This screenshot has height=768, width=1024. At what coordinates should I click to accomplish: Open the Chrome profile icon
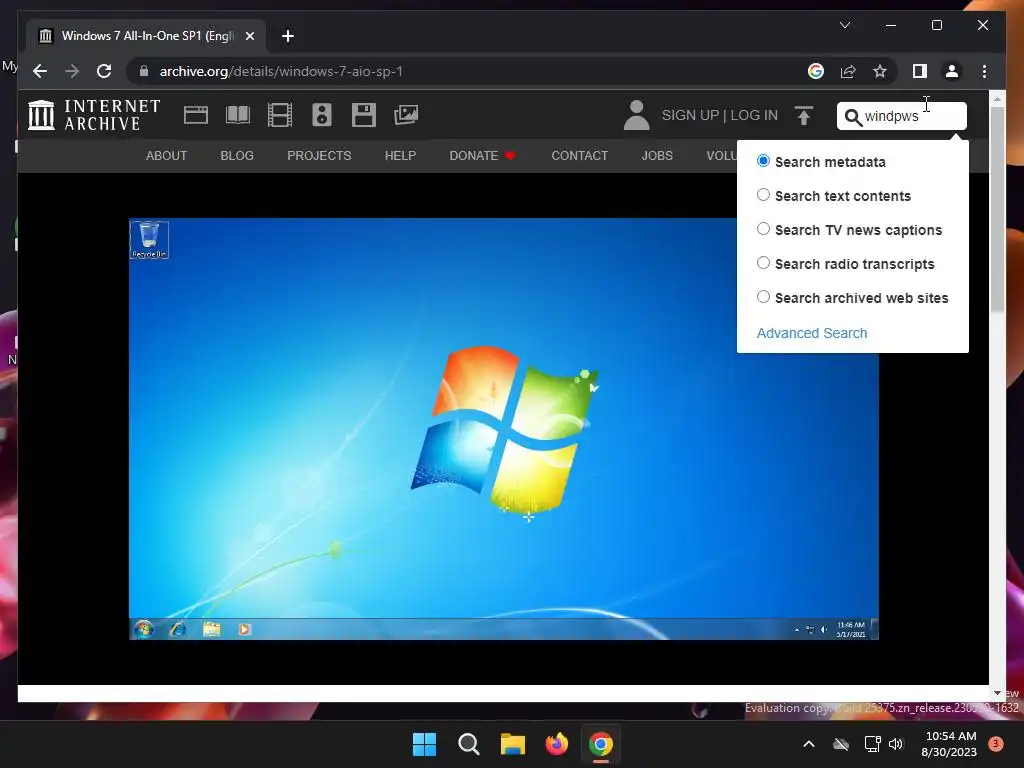(952, 71)
